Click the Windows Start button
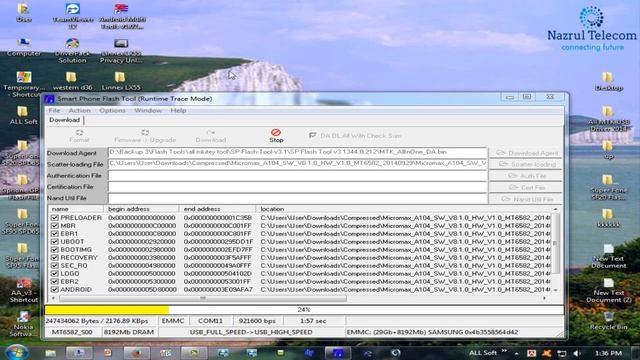 pyautogui.click(x=16, y=353)
